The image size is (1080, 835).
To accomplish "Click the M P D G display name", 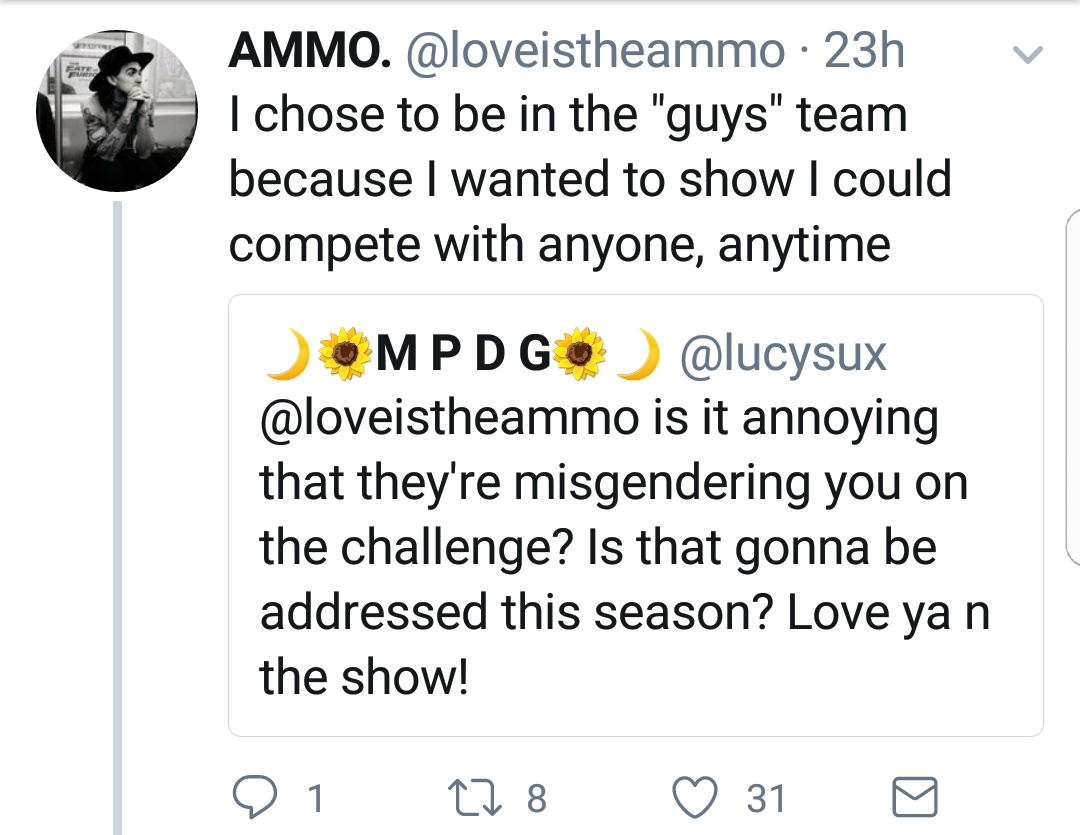I will coord(464,353).
